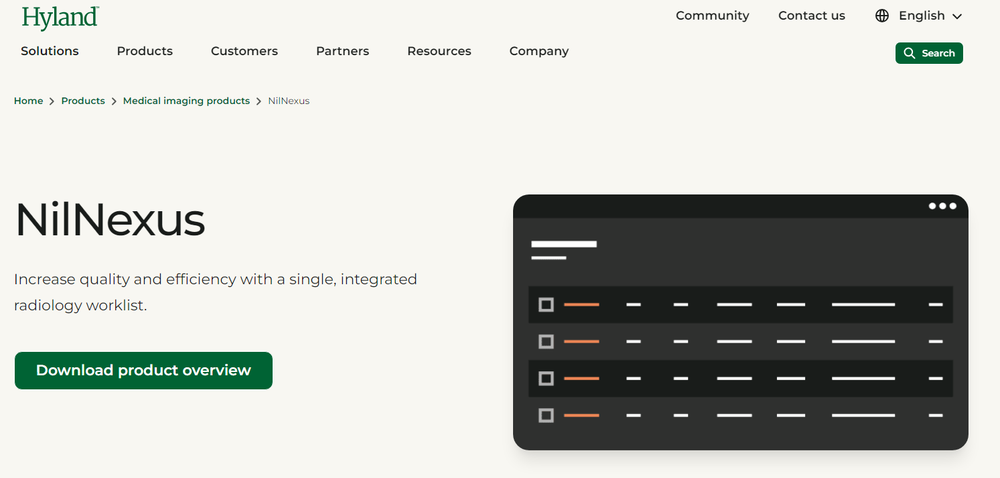1000x478 pixels.
Task: Click the globe language icon
Action: click(882, 16)
